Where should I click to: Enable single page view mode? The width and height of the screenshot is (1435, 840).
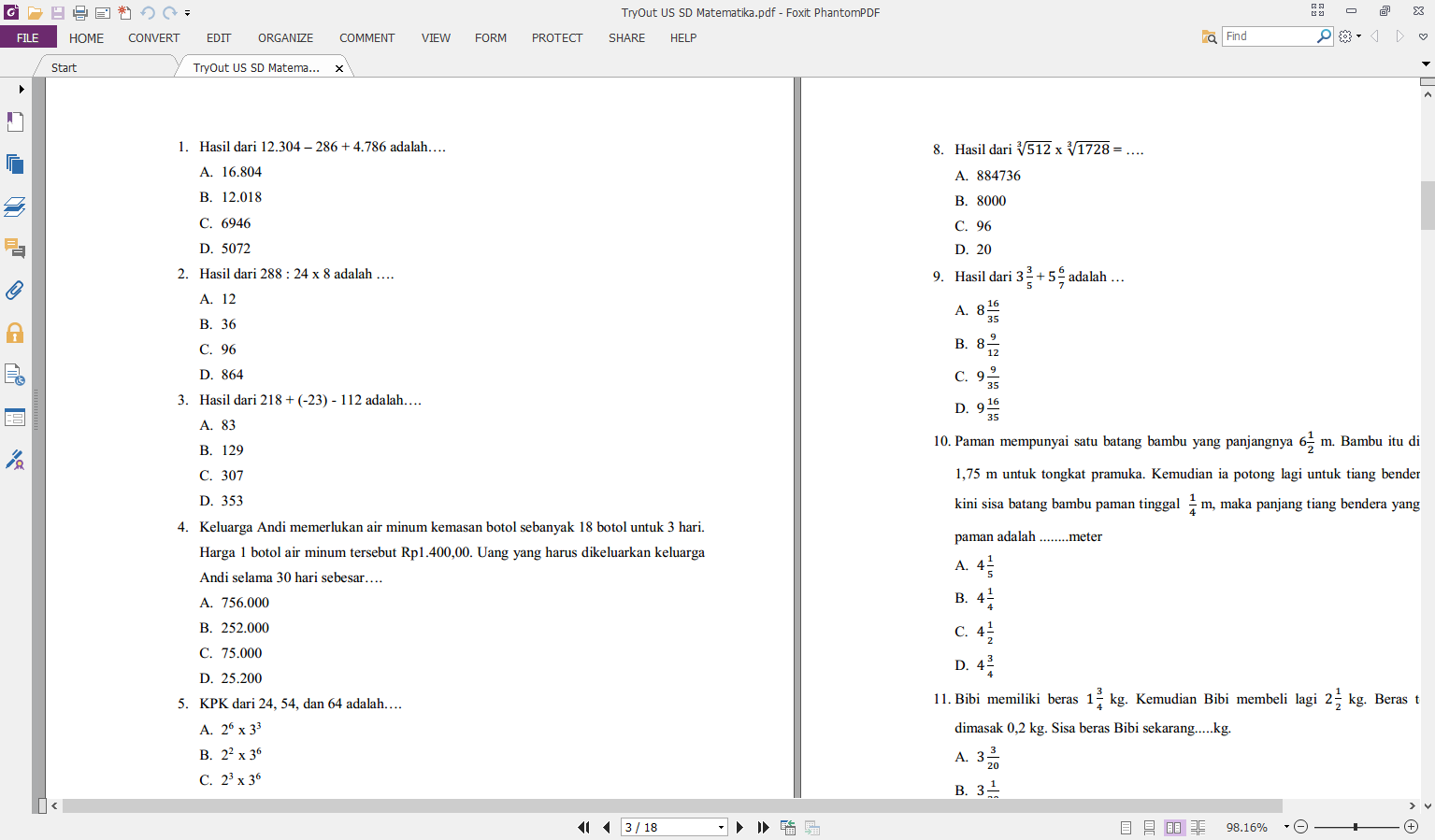click(1126, 827)
